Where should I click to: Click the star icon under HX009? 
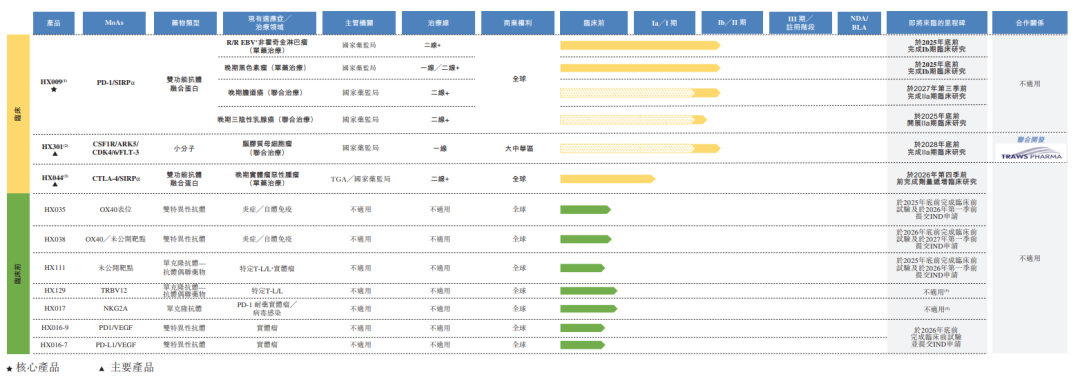(x=54, y=90)
